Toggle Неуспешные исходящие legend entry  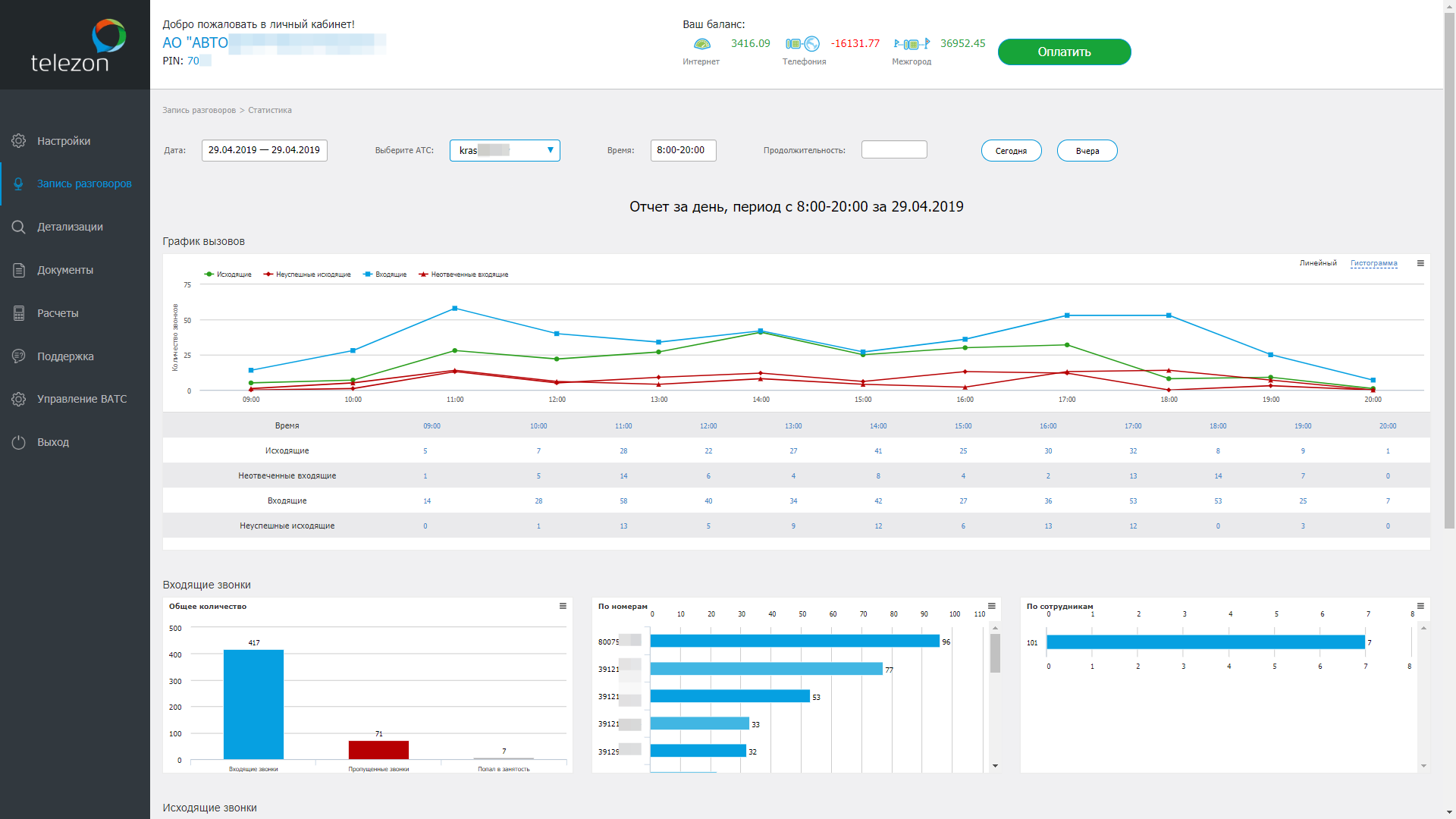tap(307, 275)
